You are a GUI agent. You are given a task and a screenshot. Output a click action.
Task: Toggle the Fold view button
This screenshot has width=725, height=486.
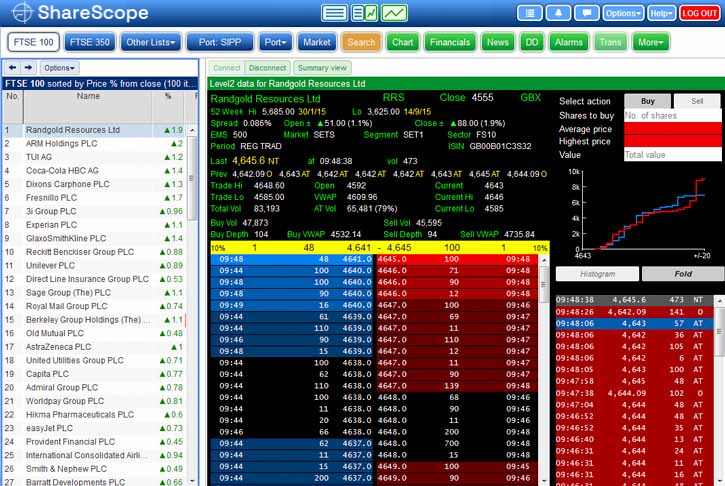point(682,274)
